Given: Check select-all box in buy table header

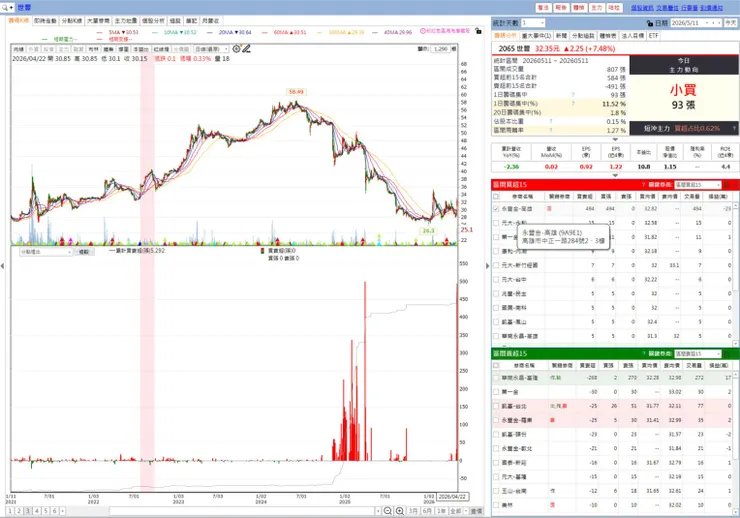Looking at the screenshot, I should 496,196.
